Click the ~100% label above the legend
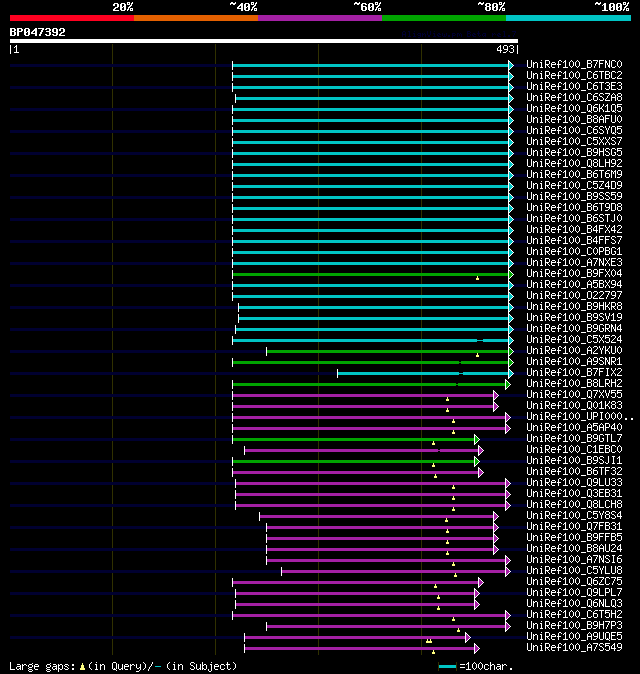The image size is (640, 674). point(612,7)
